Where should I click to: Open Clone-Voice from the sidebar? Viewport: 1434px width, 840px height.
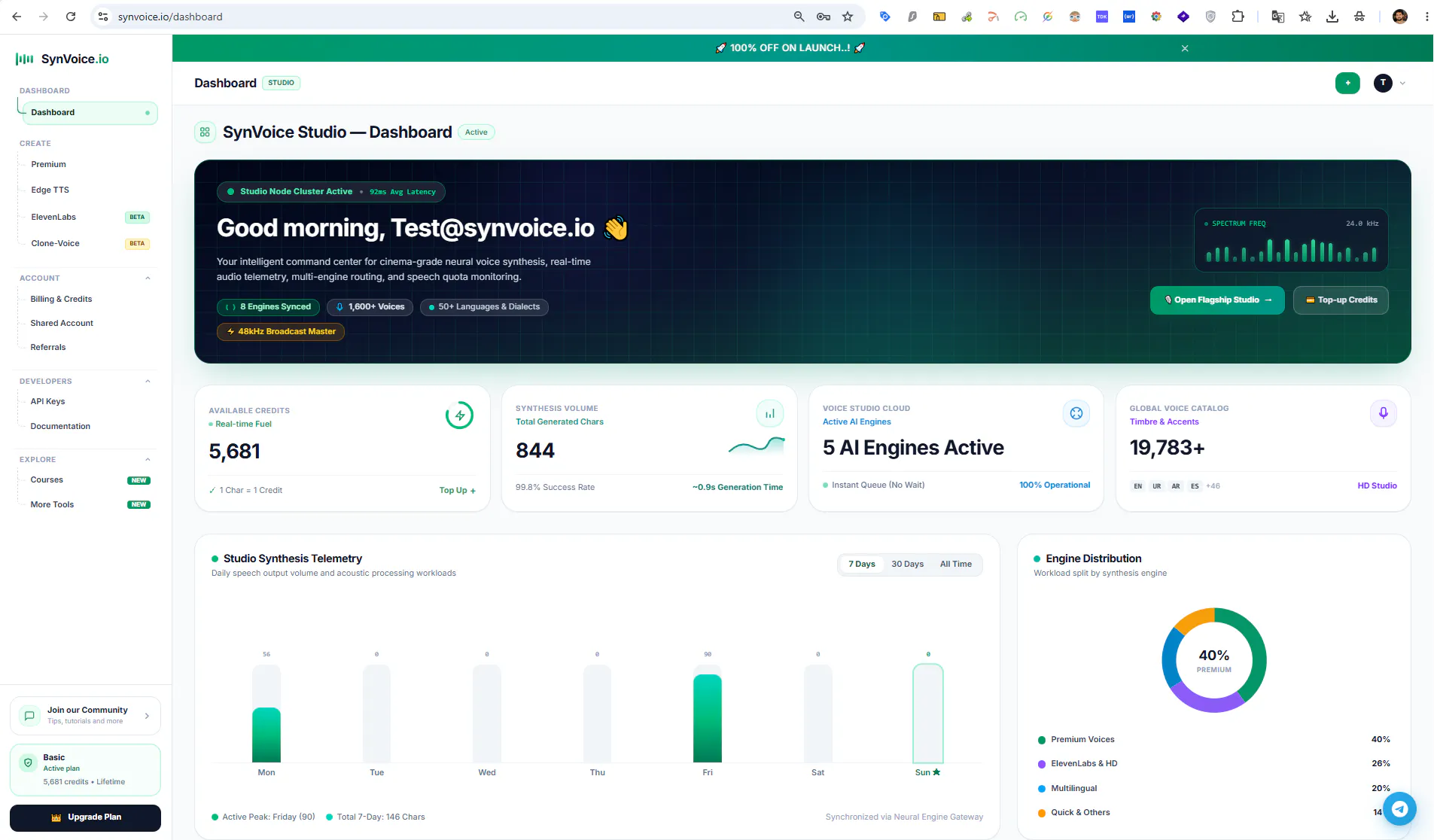55,243
